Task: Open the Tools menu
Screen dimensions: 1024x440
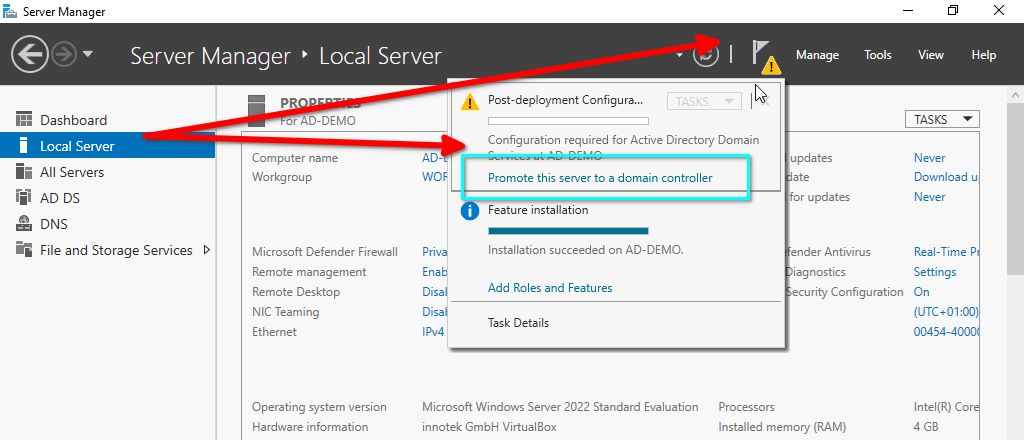Action: coord(878,55)
